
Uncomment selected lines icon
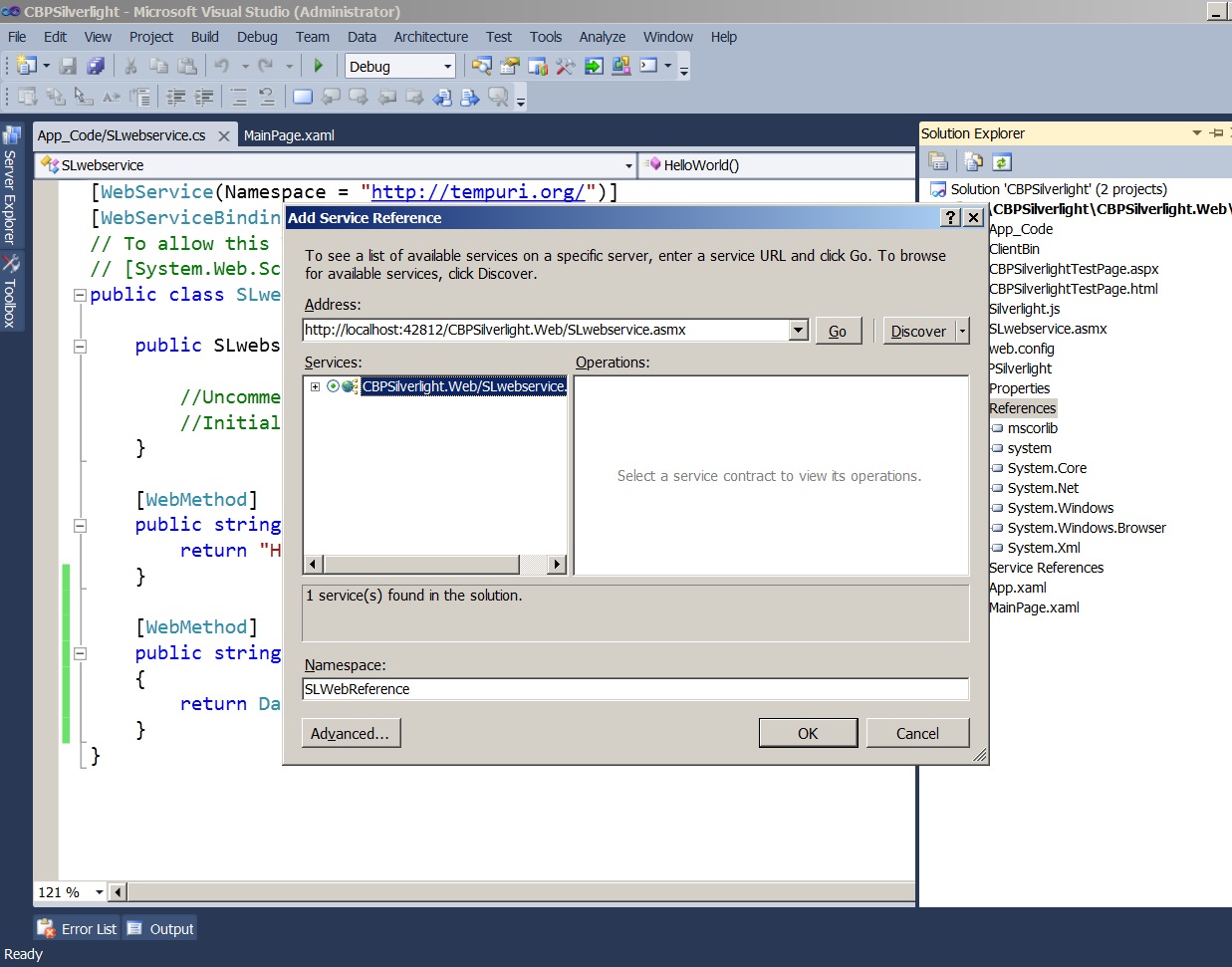267,97
